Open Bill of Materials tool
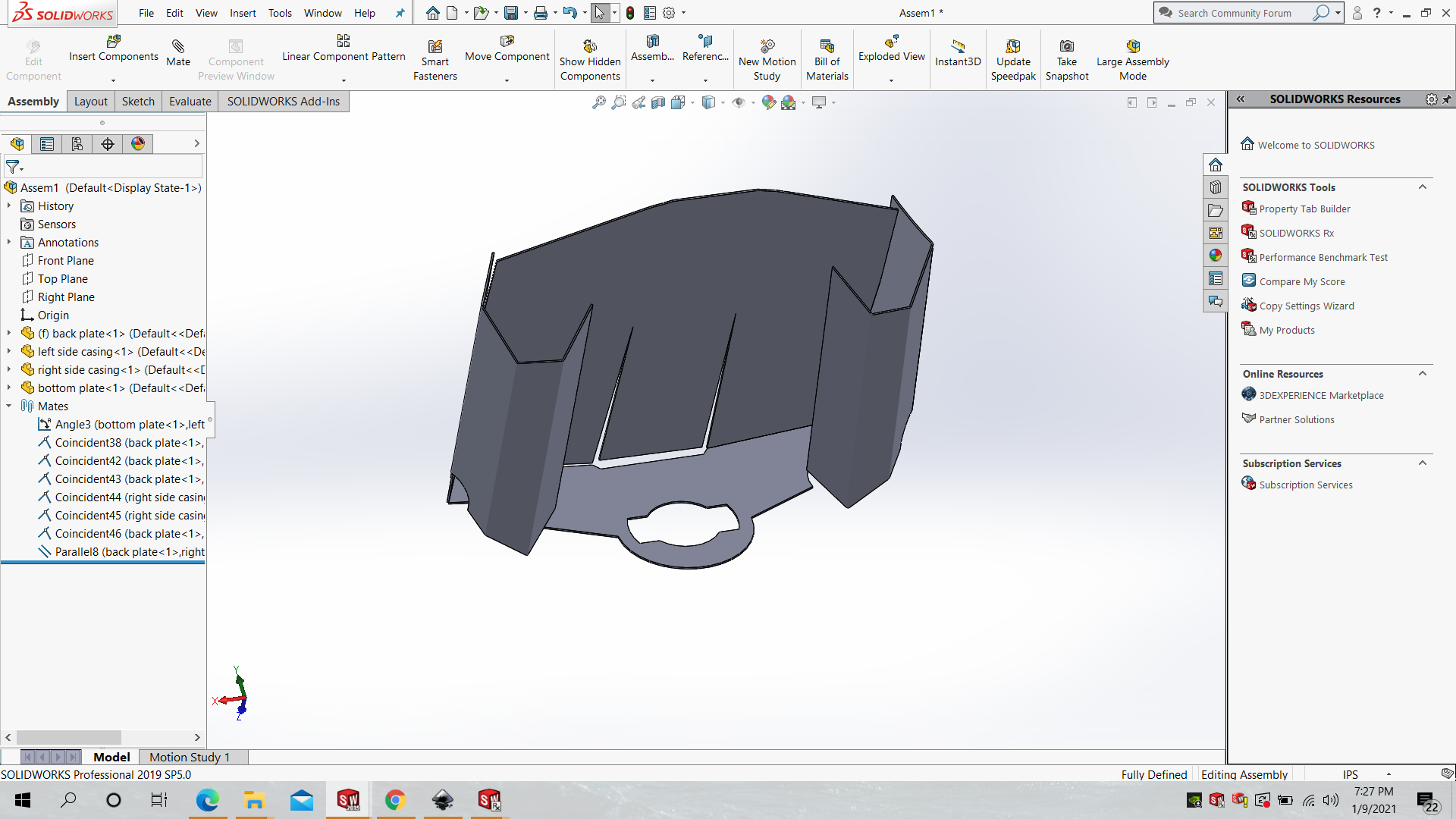The width and height of the screenshot is (1456, 819). click(827, 61)
